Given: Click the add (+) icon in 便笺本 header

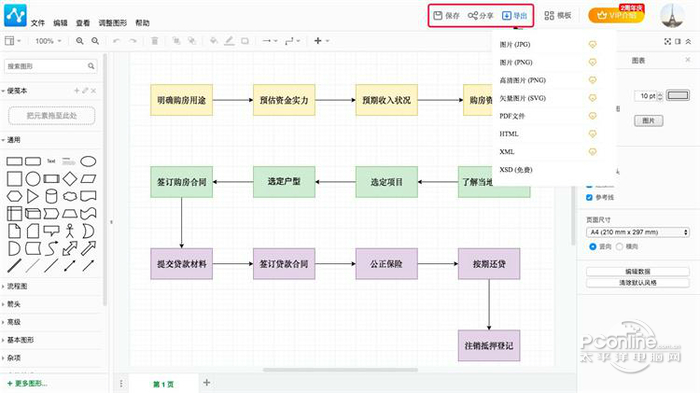Looking at the screenshot, I should click(76, 91).
